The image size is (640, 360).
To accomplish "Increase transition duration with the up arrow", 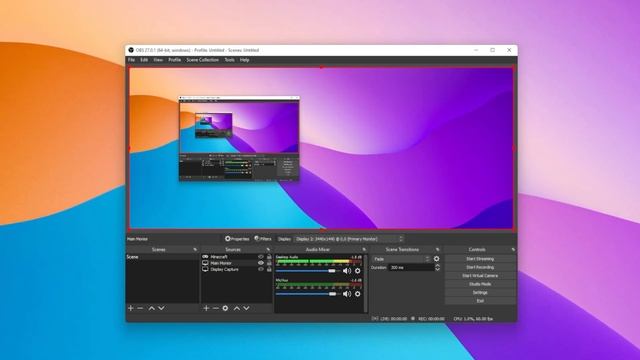I will pyautogui.click(x=438, y=265).
